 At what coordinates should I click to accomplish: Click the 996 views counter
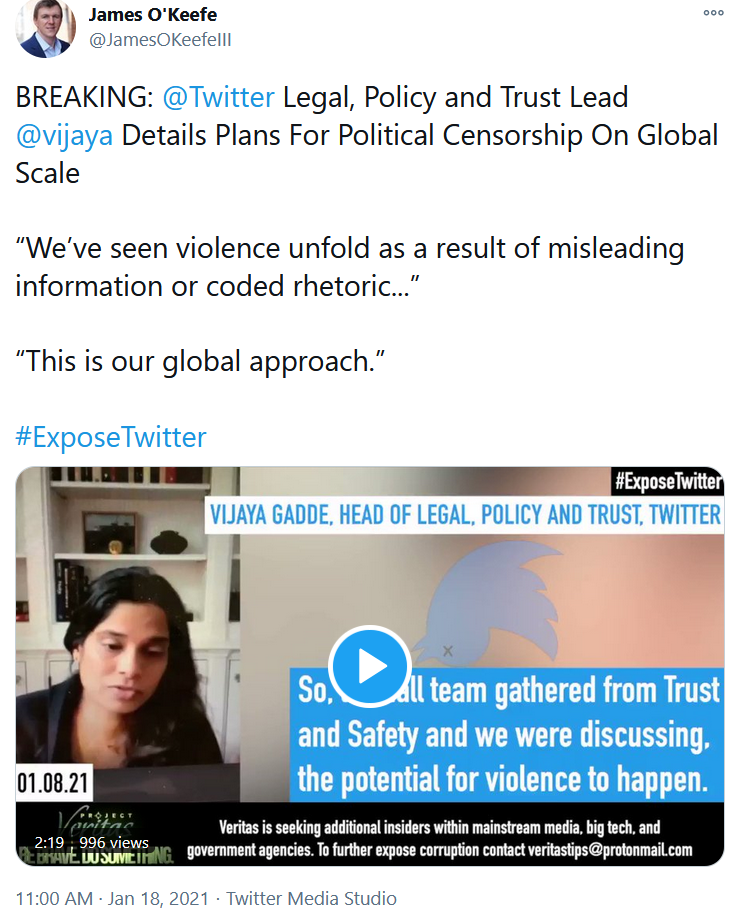click(x=114, y=843)
